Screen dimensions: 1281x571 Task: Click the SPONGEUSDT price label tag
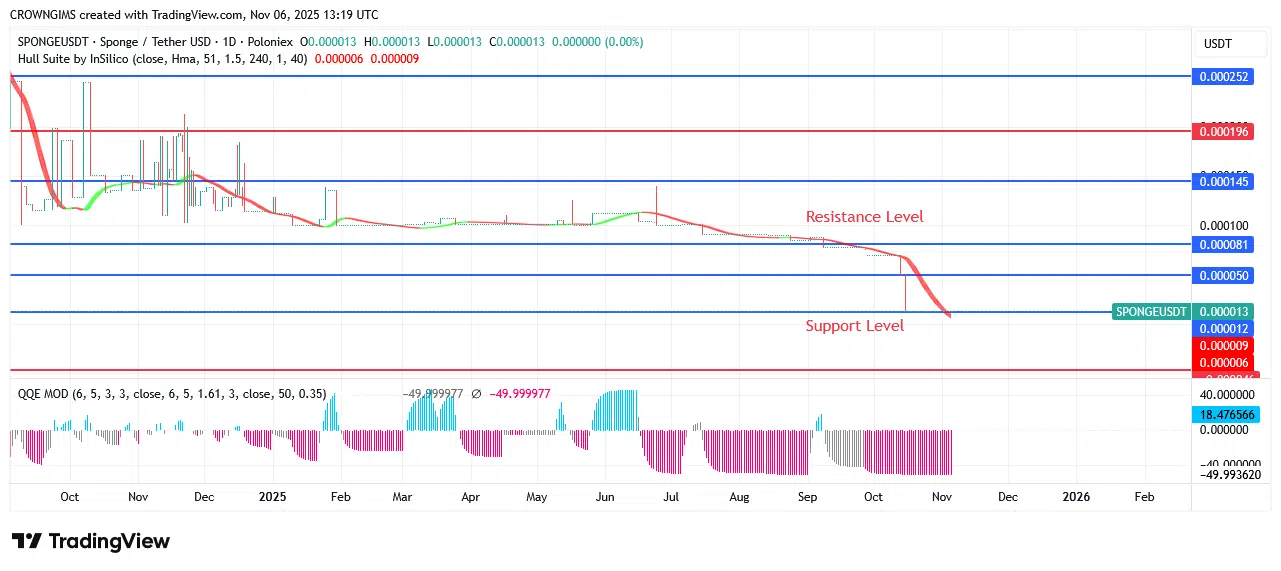coord(1152,312)
